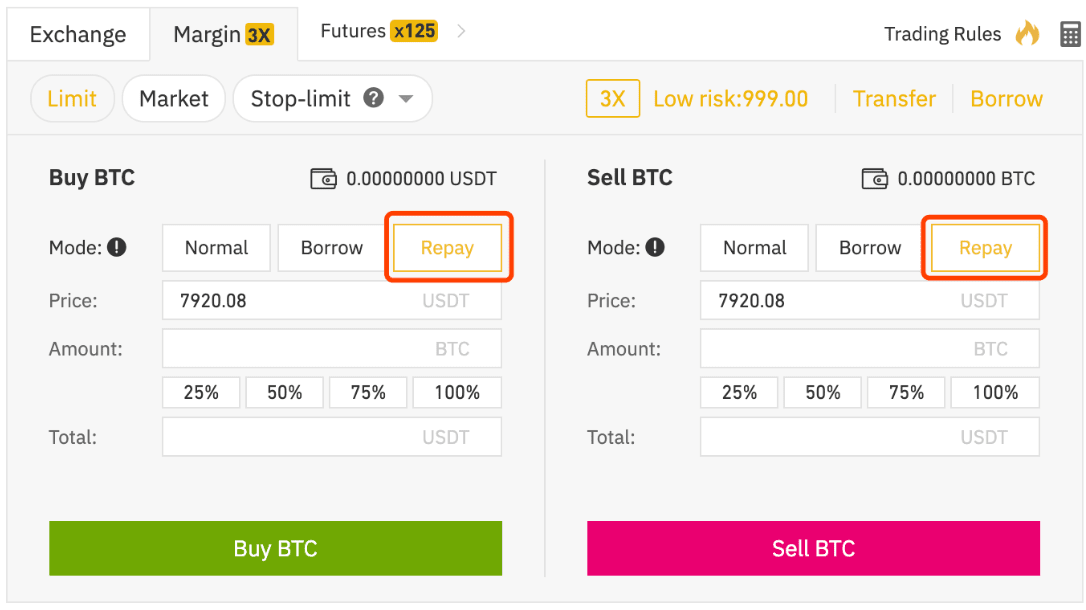Click the Transfer link
The height and width of the screenshot is (610, 1086).
893,98
